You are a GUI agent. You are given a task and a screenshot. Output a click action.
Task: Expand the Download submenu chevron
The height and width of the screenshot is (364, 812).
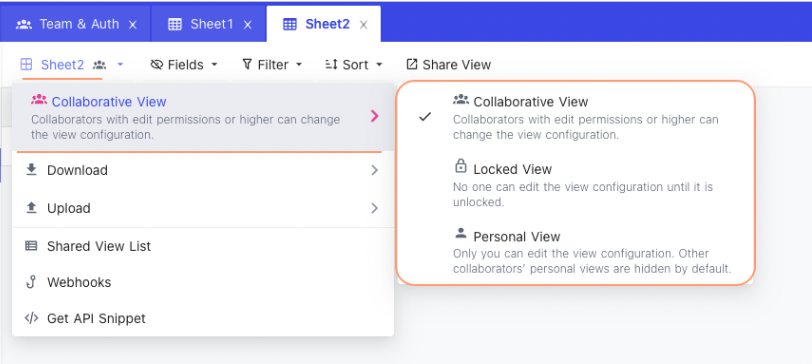tap(374, 170)
